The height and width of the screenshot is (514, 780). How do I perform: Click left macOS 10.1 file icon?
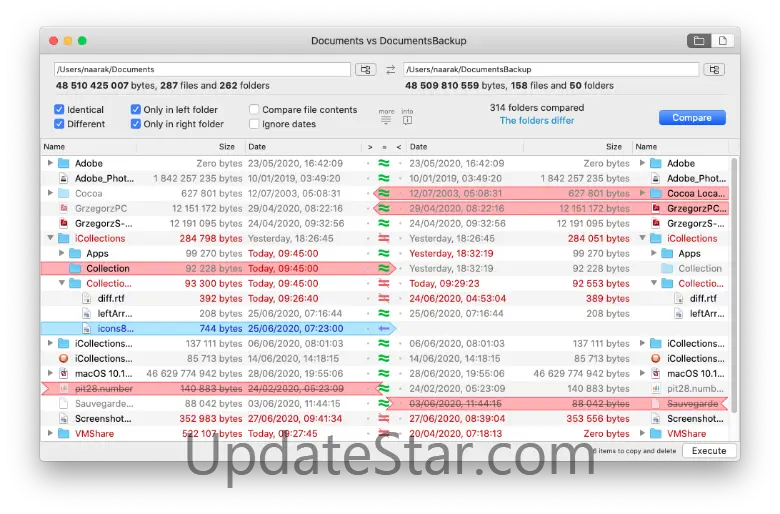[x=63, y=374]
